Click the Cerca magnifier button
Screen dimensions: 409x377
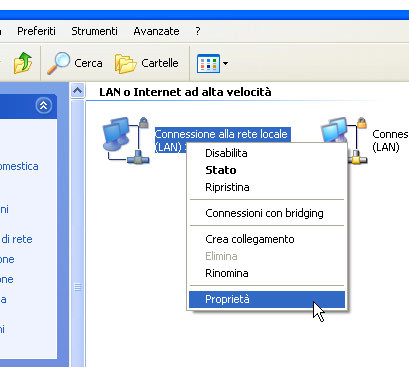(x=75, y=63)
